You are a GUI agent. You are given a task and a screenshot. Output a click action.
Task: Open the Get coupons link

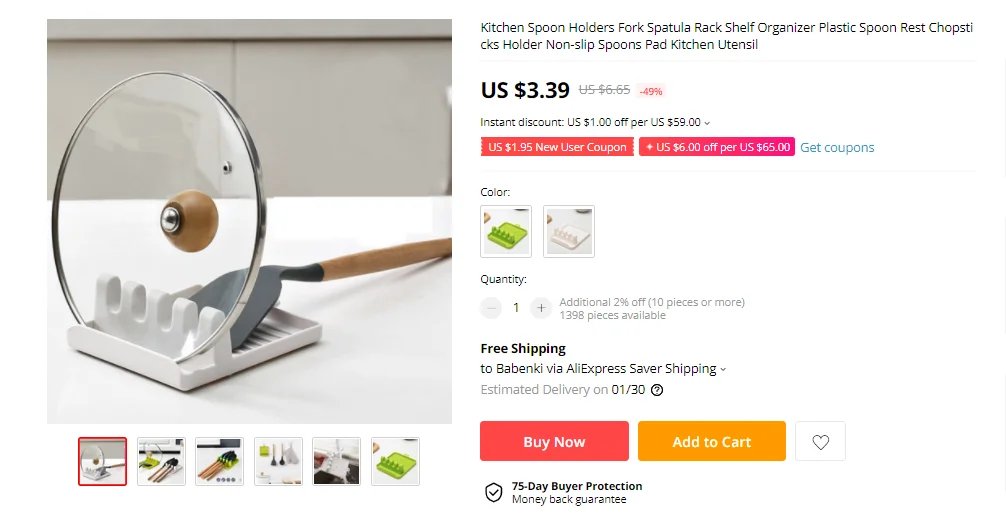coord(837,147)
